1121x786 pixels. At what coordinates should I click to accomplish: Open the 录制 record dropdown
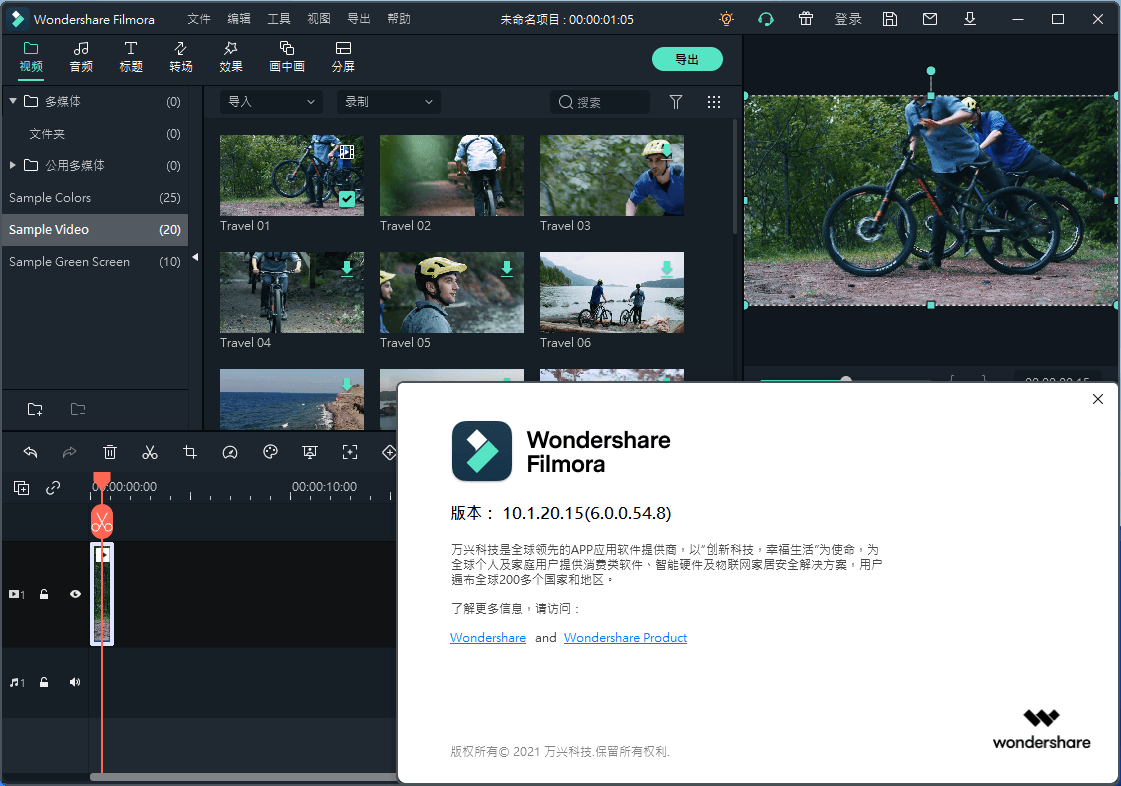point(388,102)
